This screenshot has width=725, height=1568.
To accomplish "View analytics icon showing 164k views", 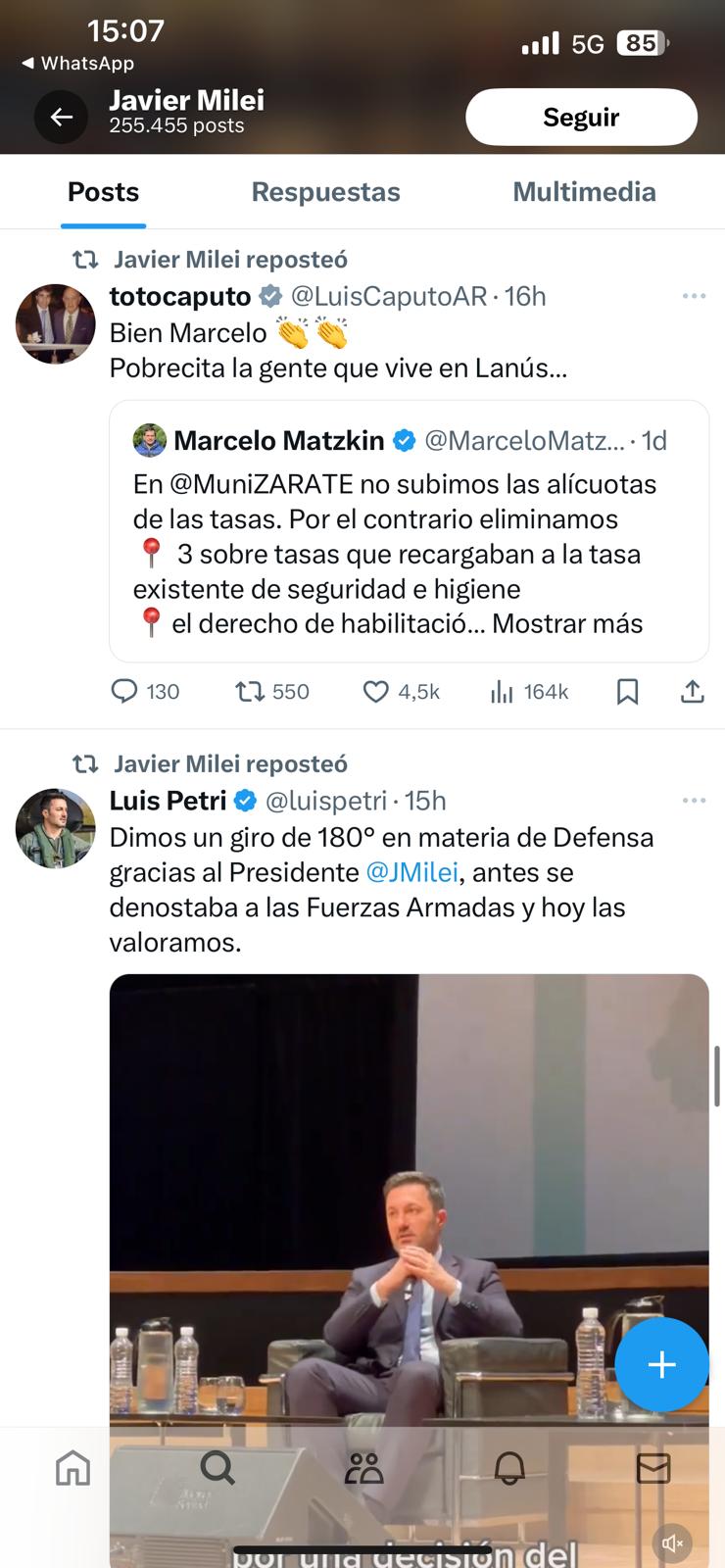I will click(502, 692).
